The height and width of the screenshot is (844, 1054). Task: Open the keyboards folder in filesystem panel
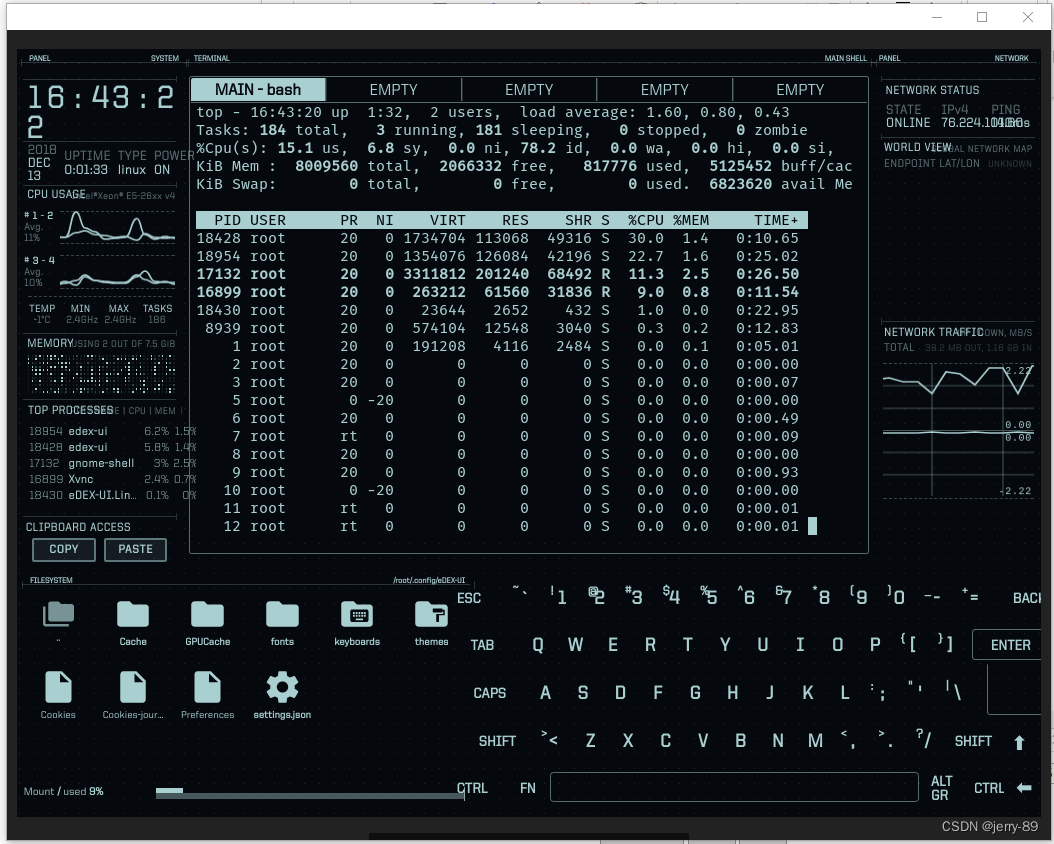(357, 613)
